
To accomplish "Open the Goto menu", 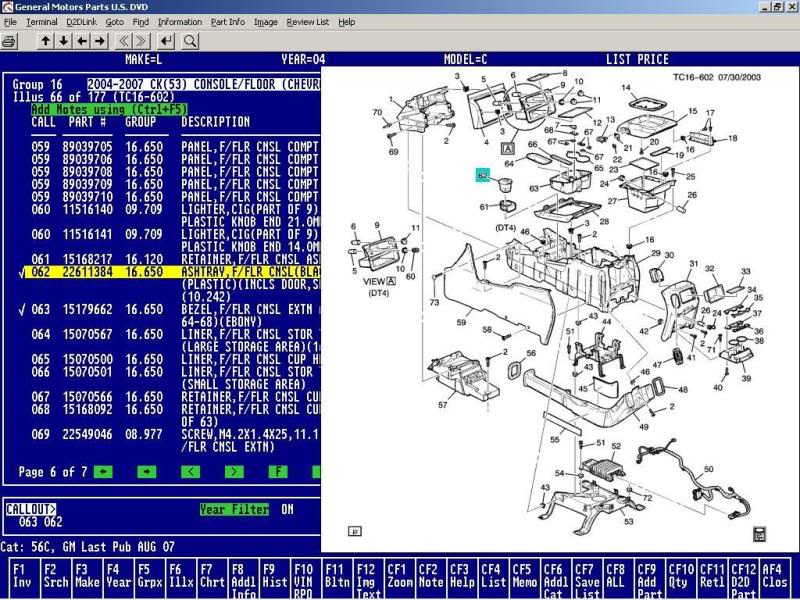I will [115, 22].
